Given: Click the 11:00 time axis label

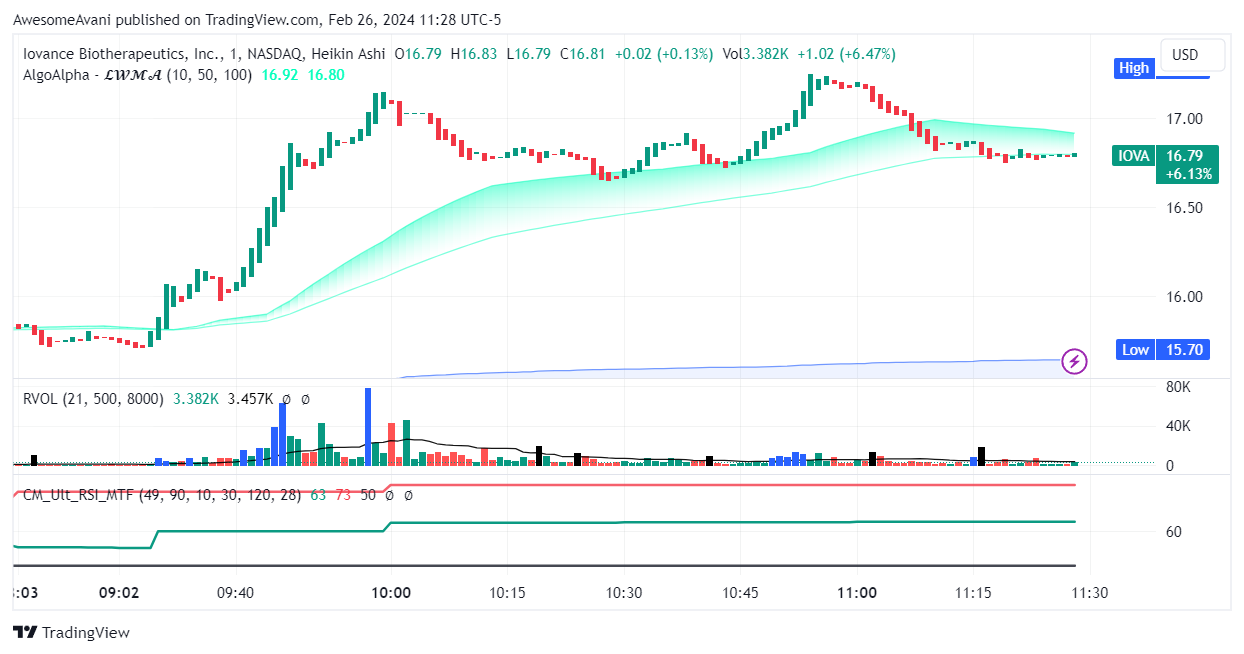Looking at the screenshot, I should [x=857, y=592].
